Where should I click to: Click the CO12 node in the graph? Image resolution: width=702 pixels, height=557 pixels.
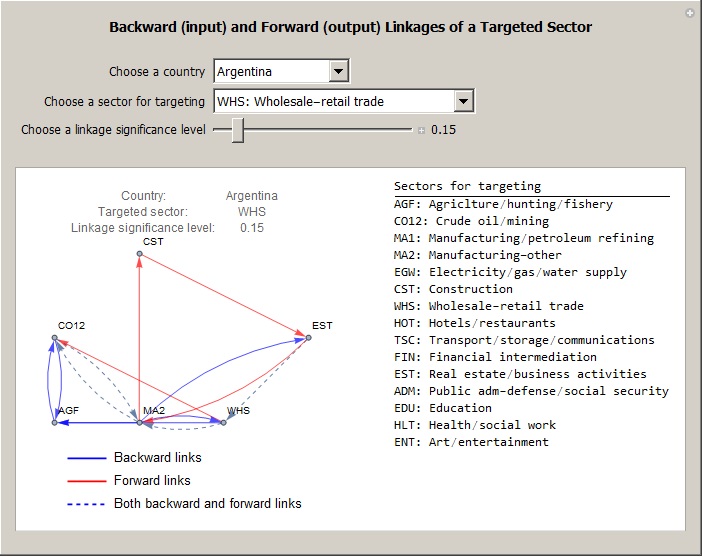point(55,338)
